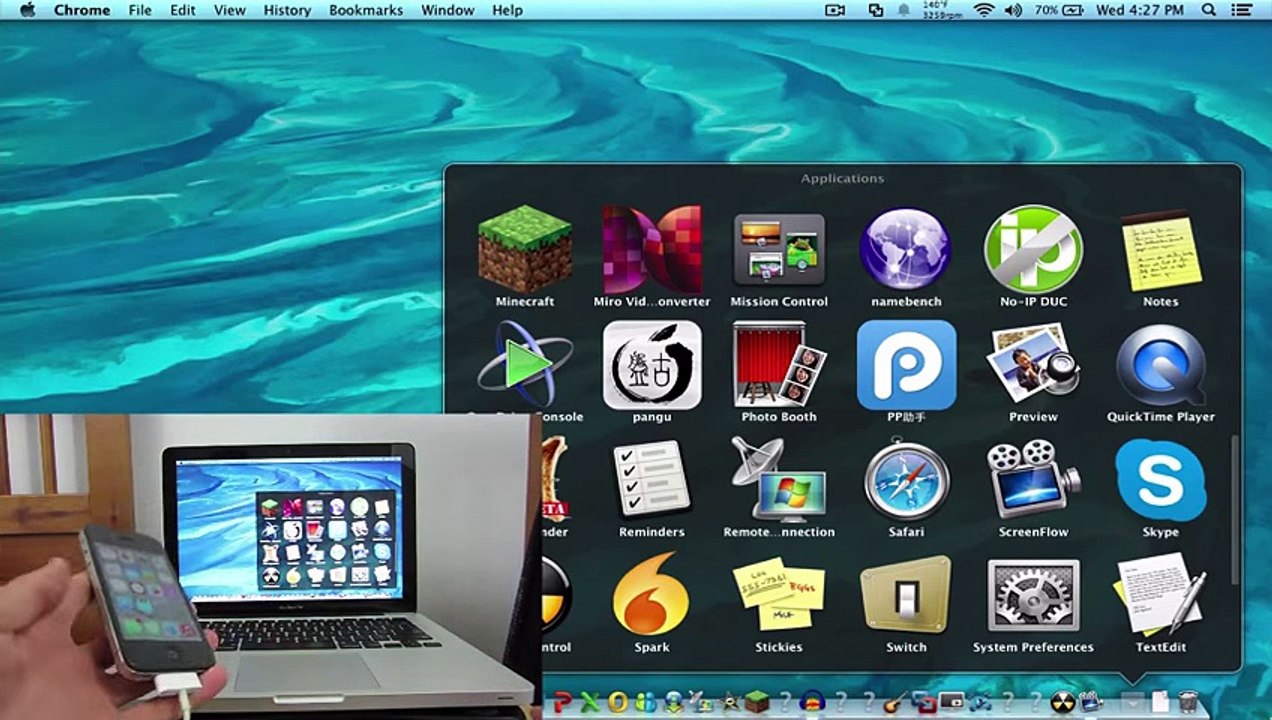Screen dimensions: 1272x720
Task: Open the Apple menu
Action: (27, 10)
